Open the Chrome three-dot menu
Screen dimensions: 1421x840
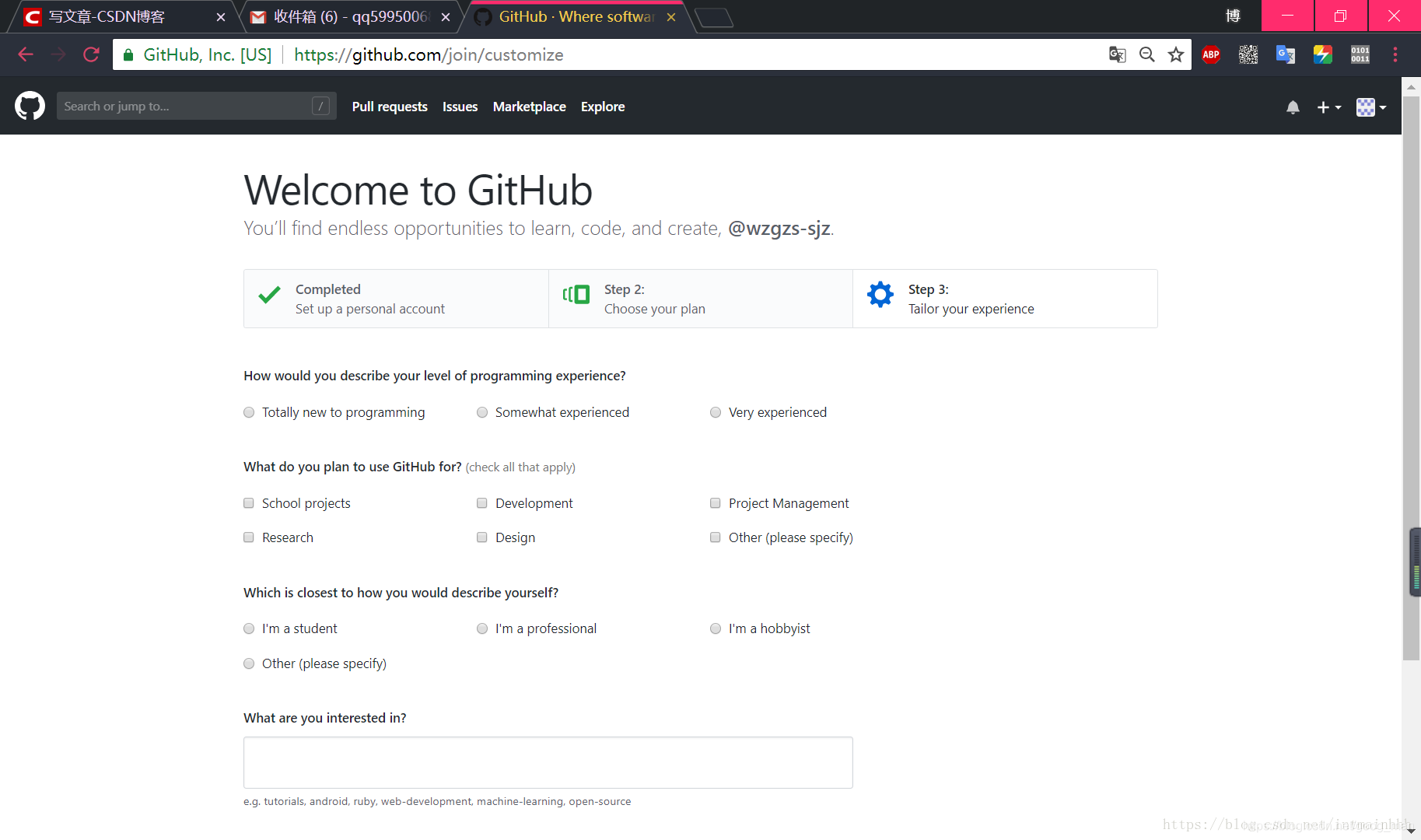[x=1395, y=54]
